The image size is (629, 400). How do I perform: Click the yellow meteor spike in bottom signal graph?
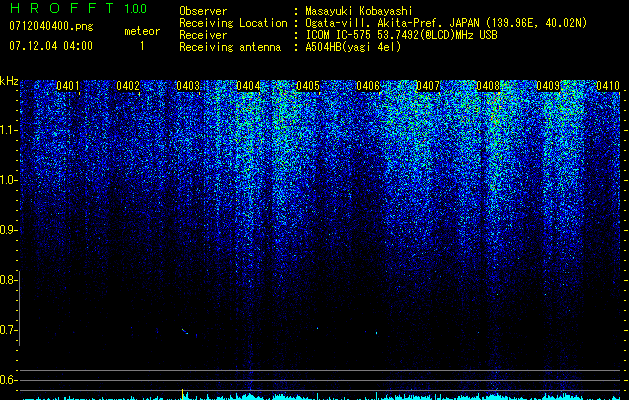pos(183,394)
